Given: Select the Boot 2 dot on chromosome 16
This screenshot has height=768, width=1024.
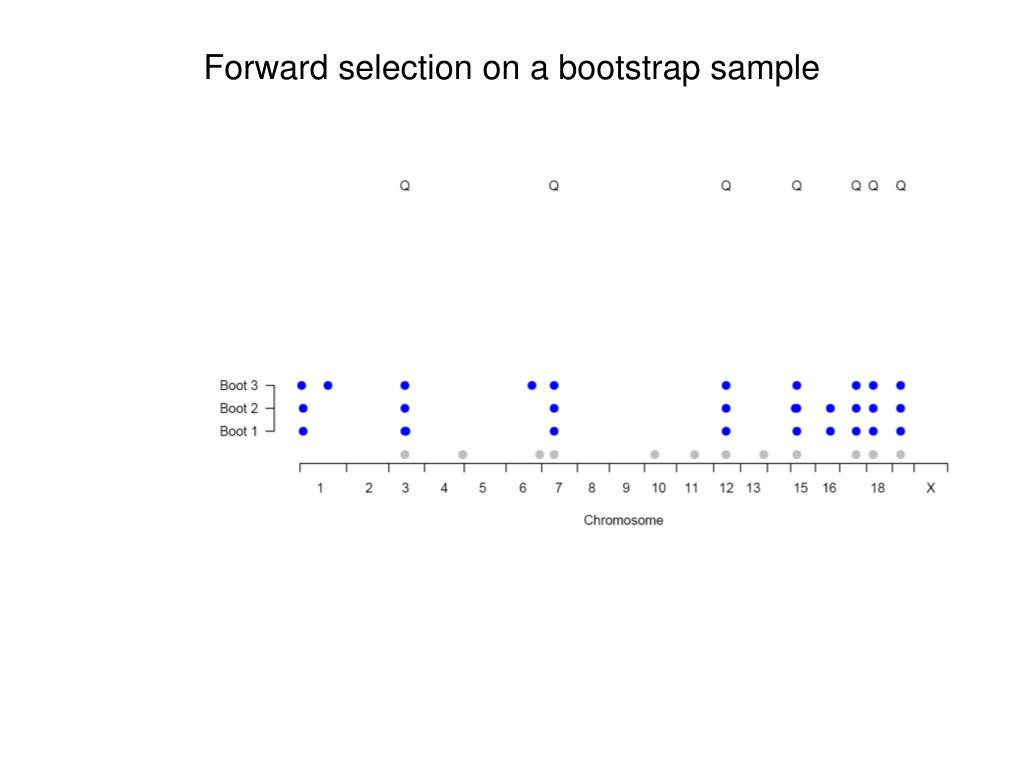Looking at the screenshot, I should click(830, 408).
